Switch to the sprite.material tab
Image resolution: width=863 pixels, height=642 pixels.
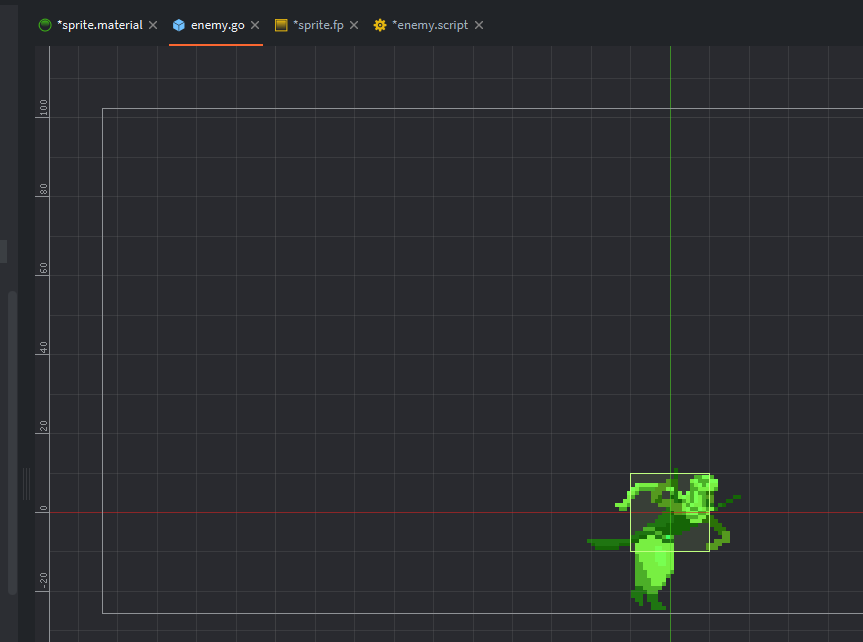point(99,25)
